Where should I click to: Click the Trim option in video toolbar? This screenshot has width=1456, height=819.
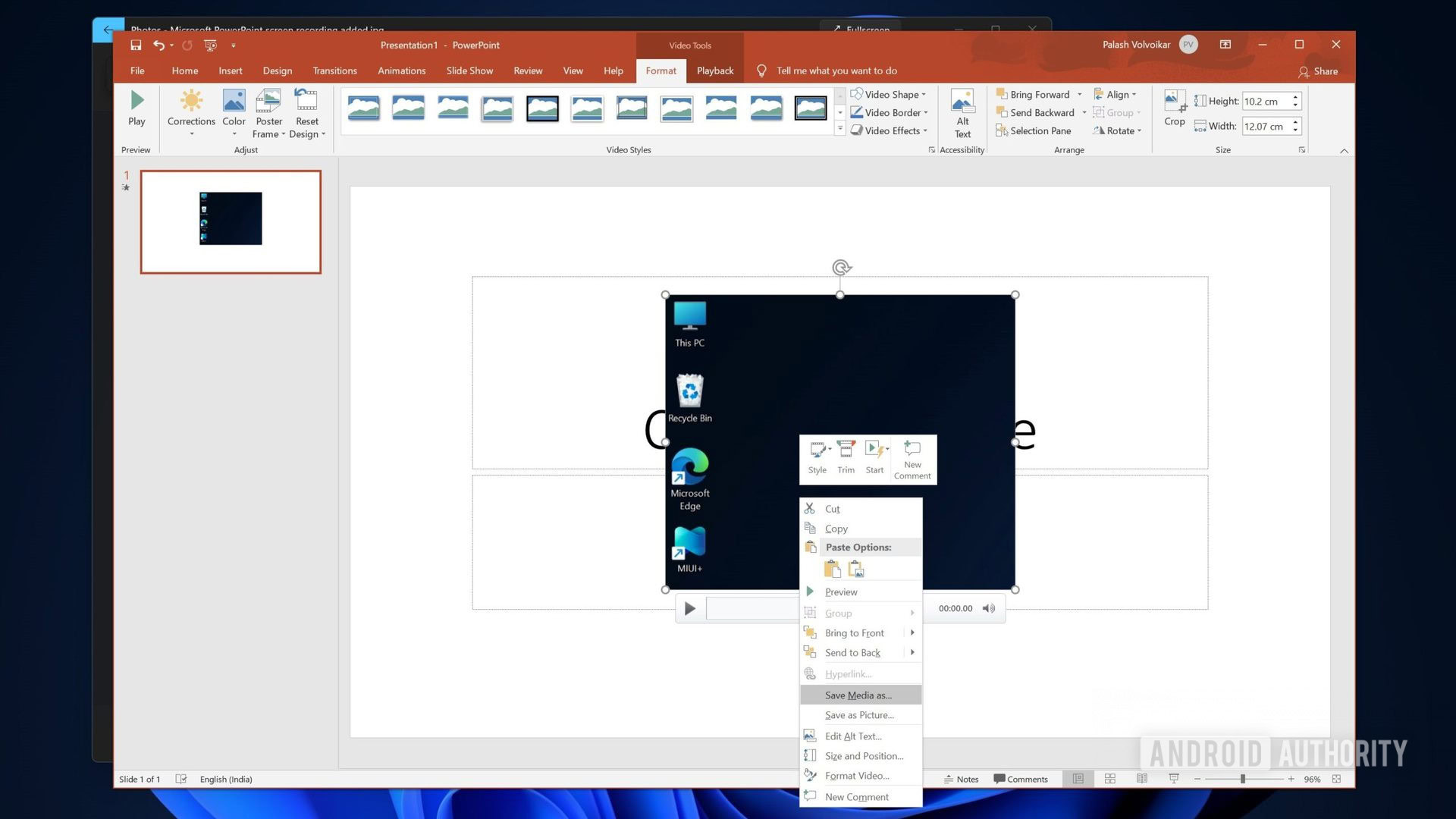(846, 457)
